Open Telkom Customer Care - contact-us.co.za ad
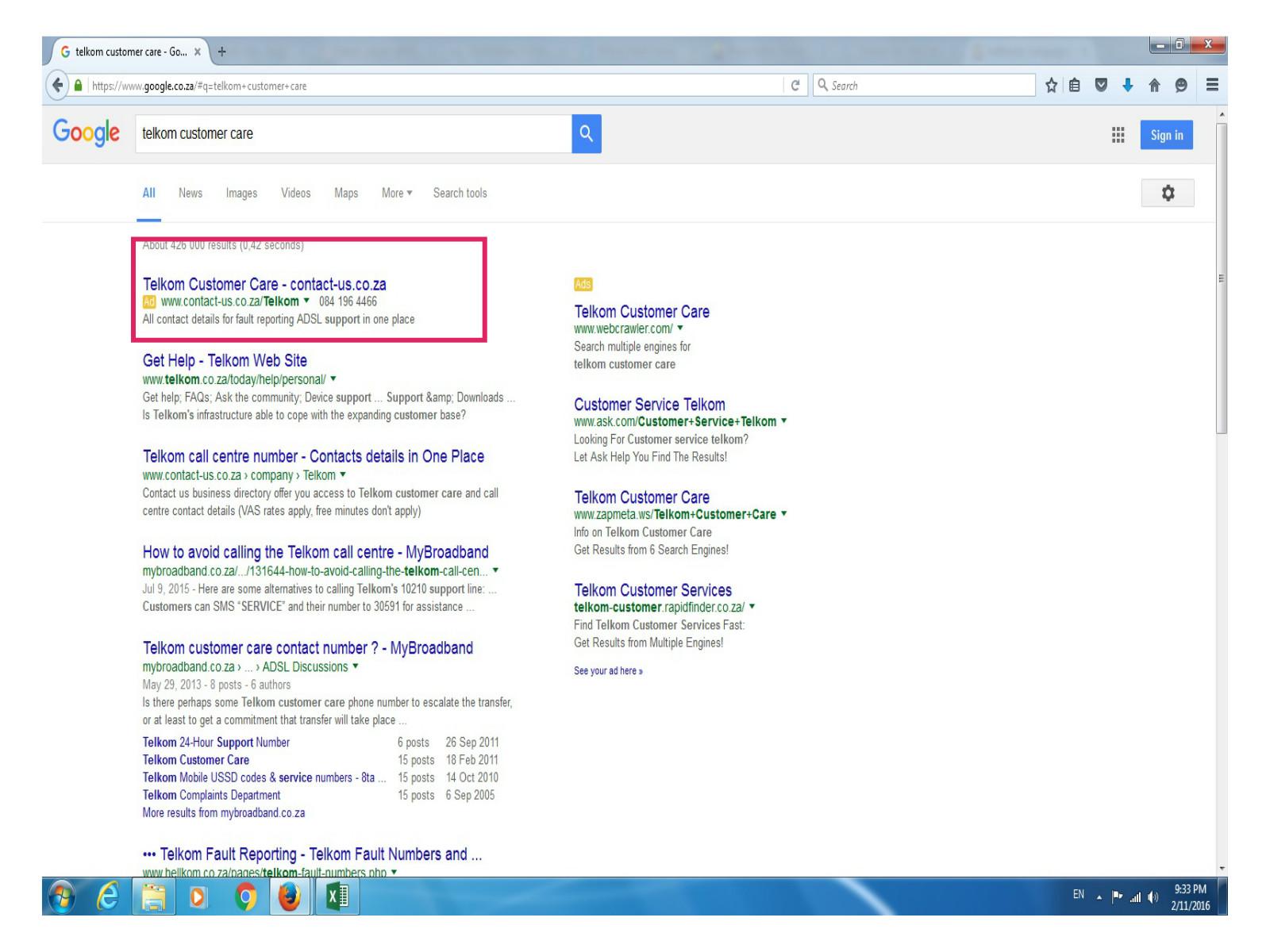1270x952 pixels. [264, 284]
